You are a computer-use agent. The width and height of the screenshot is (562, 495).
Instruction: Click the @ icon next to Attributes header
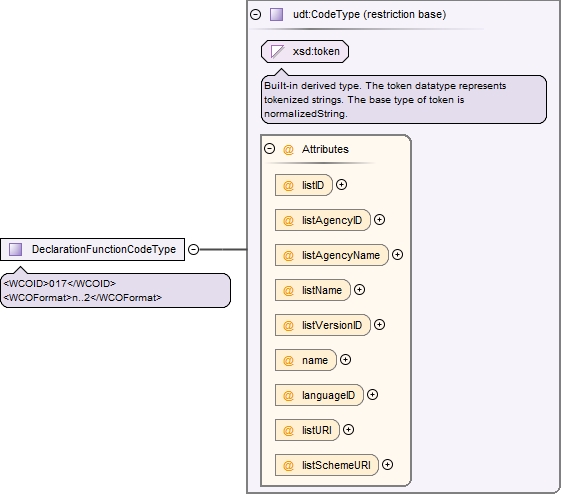pos(288,149)
